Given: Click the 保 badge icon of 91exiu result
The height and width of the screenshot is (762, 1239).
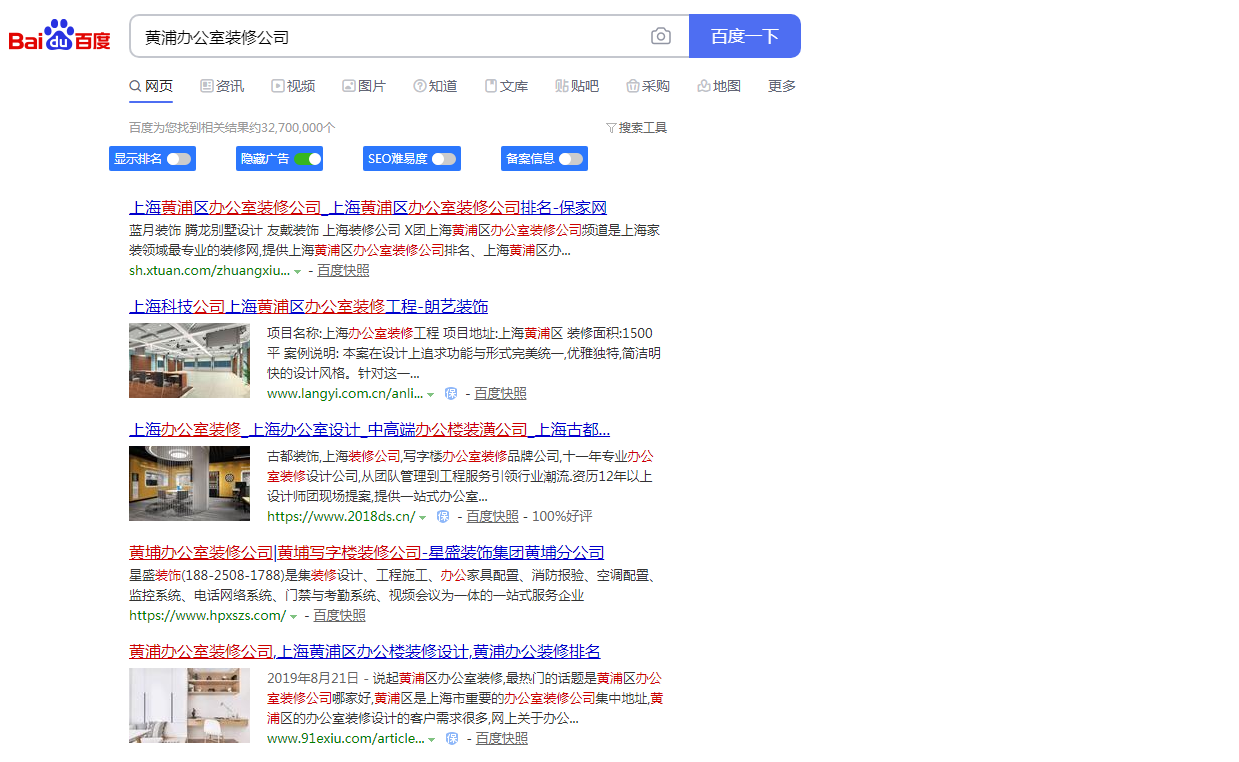Looking at the screenshot, I should pyautogui.click(x=452, y=739).
